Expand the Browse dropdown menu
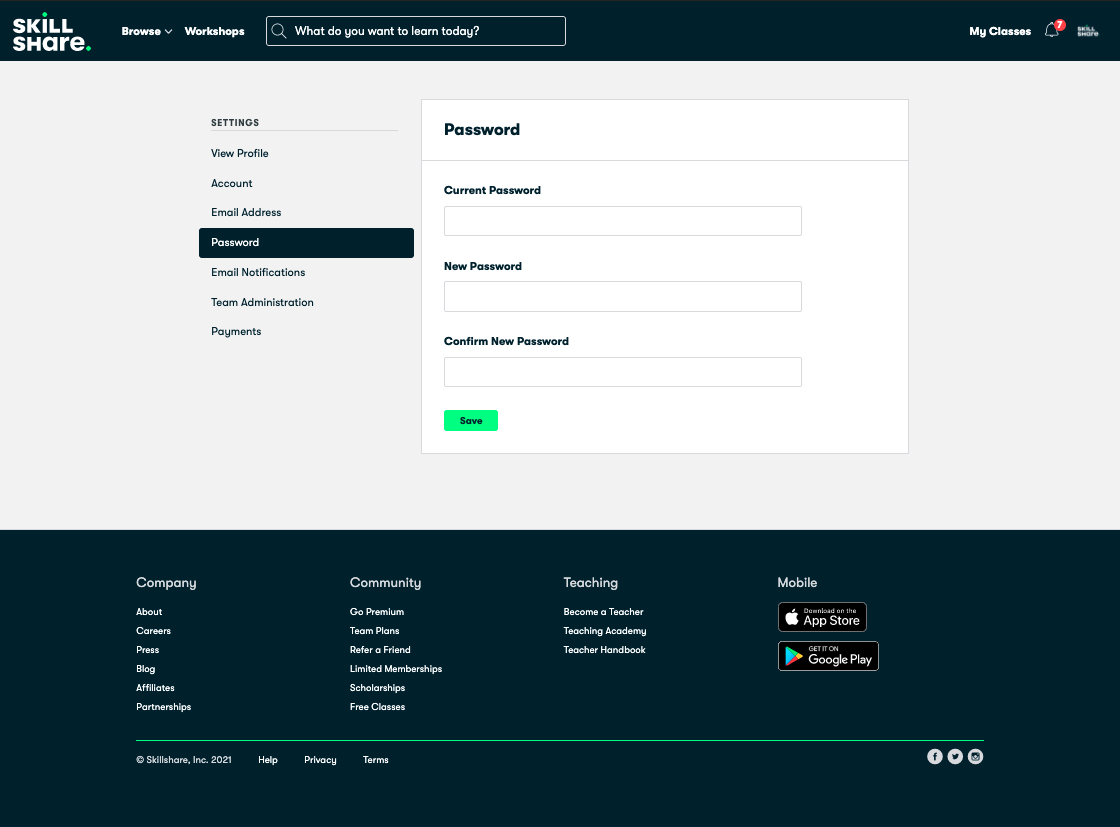This screenshot has height=827, width=1120. click(146, 31)
